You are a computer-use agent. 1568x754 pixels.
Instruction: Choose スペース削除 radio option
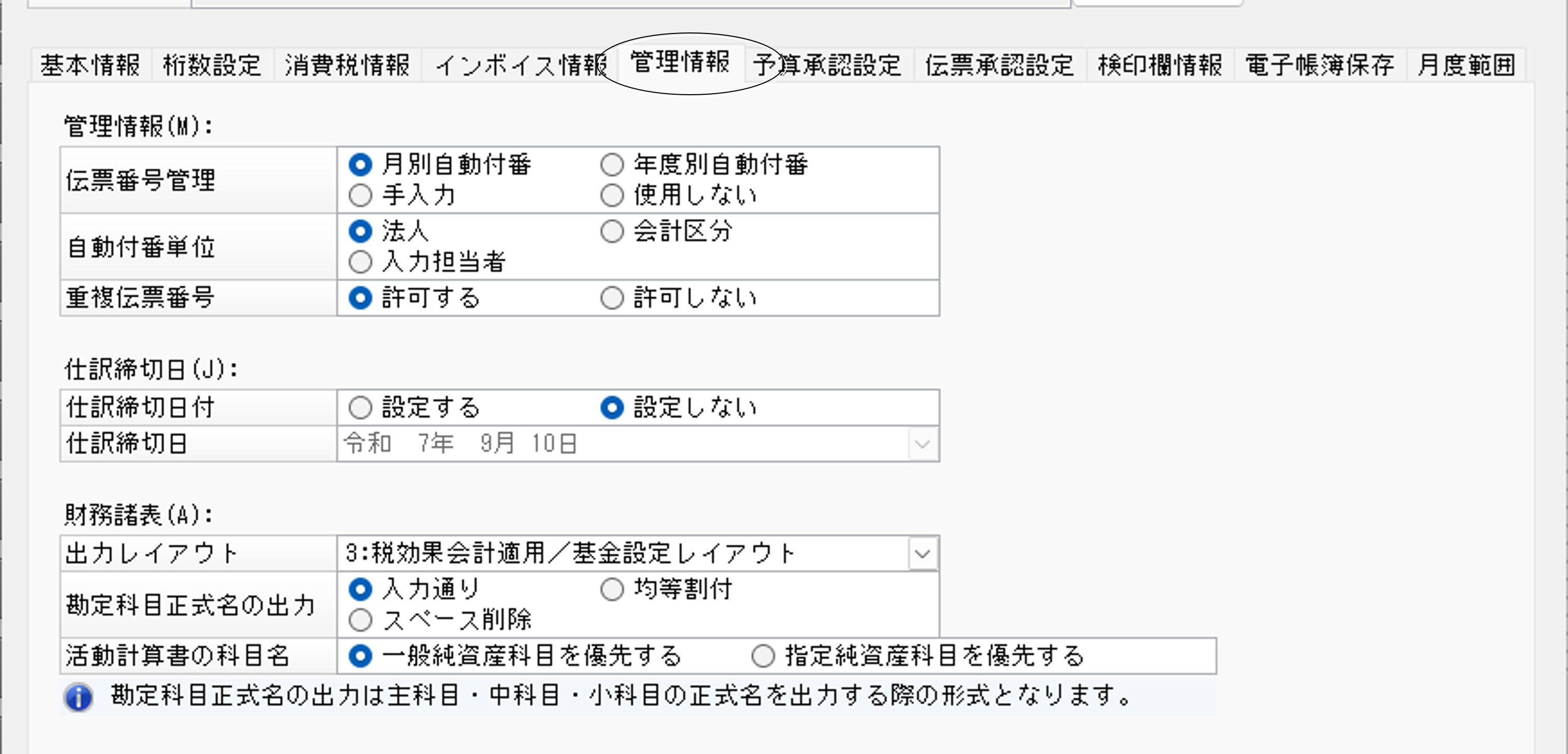pyautogui.click(x=360, y=620)
